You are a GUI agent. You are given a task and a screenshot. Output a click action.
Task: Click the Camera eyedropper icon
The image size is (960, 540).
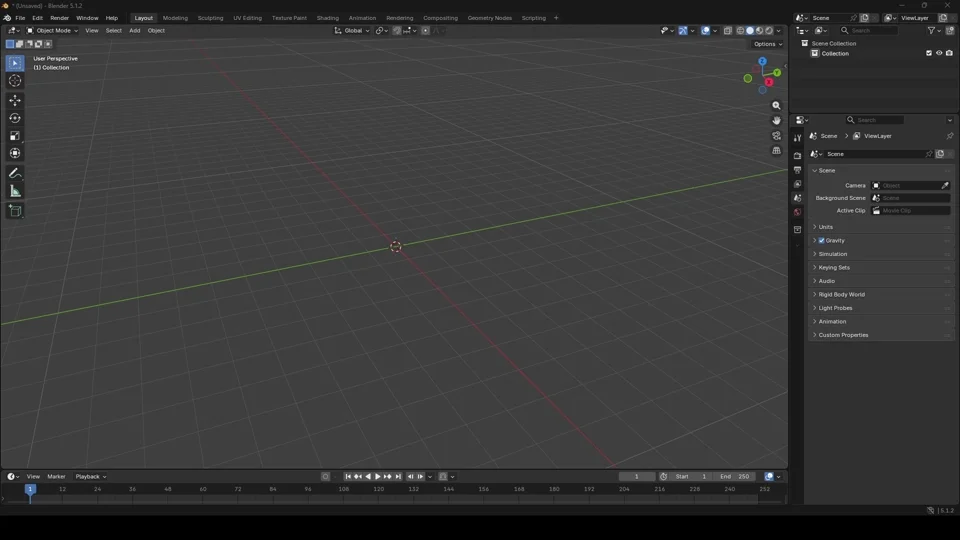(945, 186)
